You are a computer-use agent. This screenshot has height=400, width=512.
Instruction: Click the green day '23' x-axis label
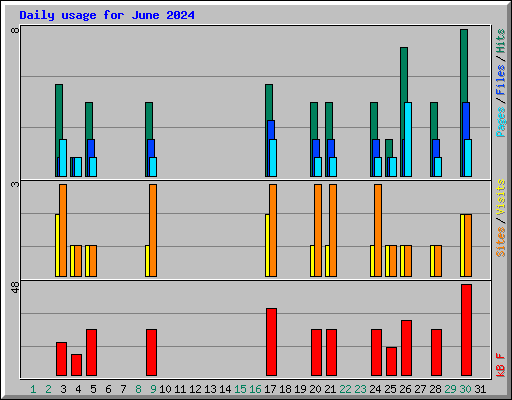pos(360,389)
